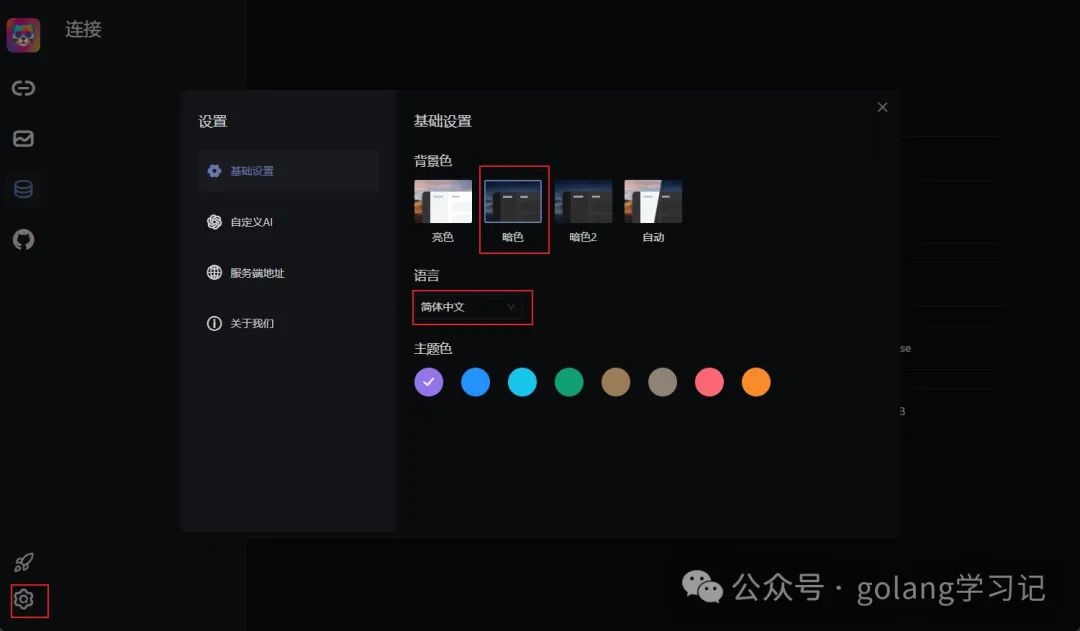Screen dimensions: 1080x631
Task: Choose the 暗色 background thumbnail
Action: pos(513,201)
